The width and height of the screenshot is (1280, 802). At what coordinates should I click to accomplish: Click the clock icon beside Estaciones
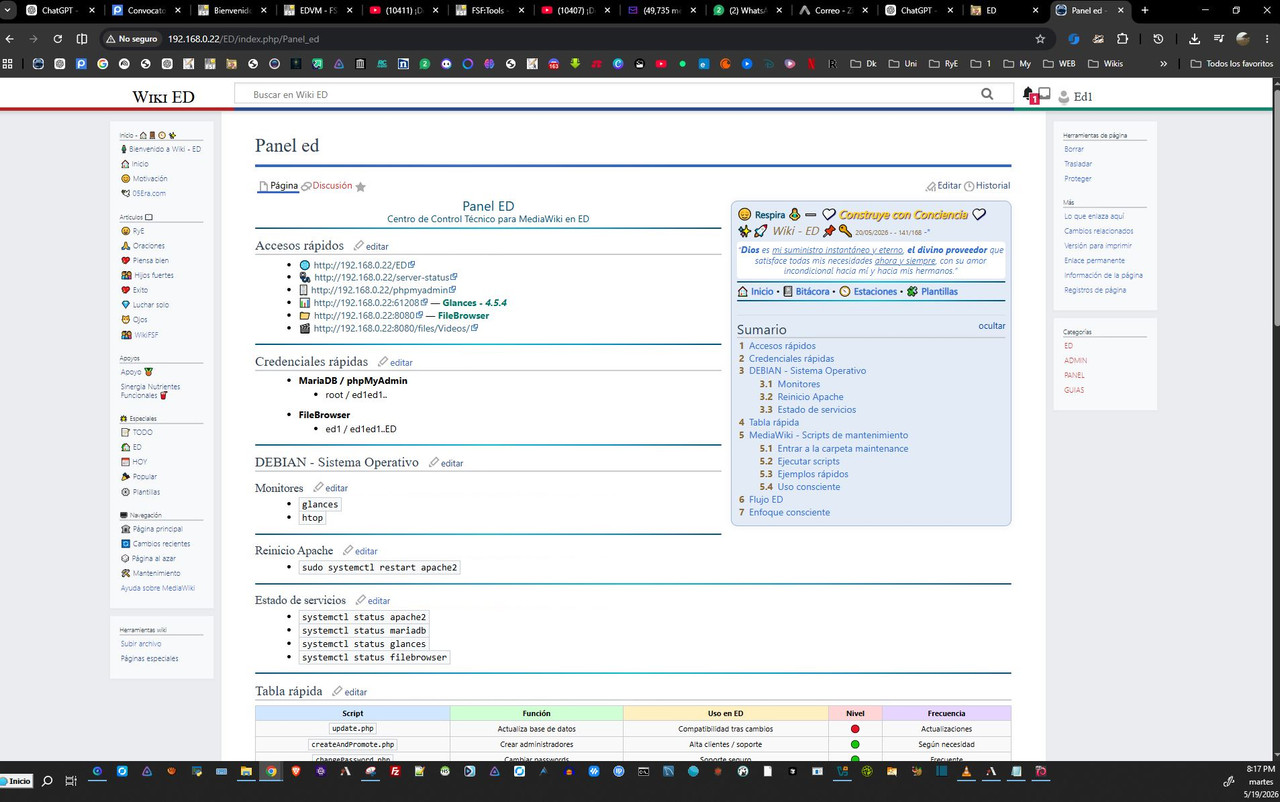[x=845, y=292]
